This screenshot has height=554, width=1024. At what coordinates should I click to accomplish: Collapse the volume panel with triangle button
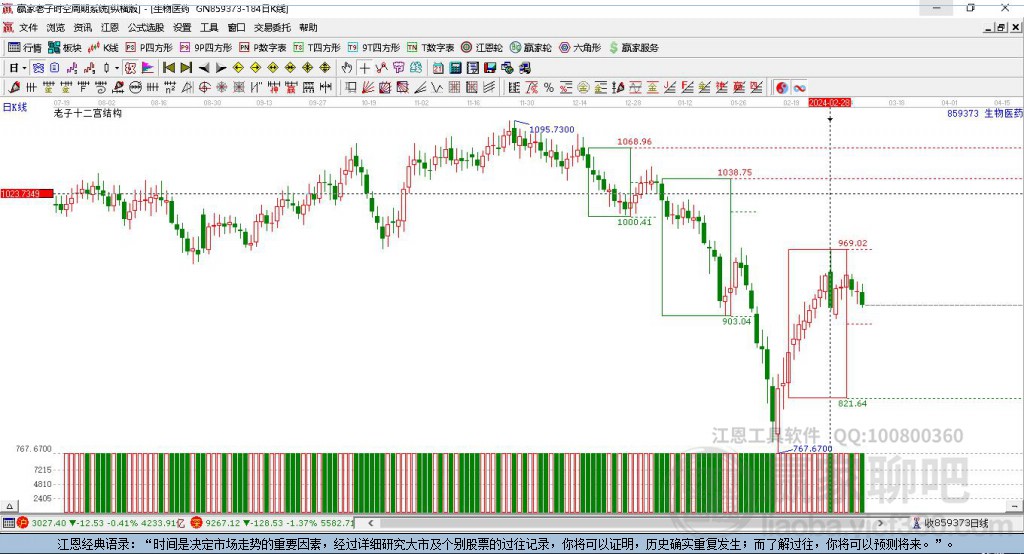pyautogui.click(x=9, y=506)
